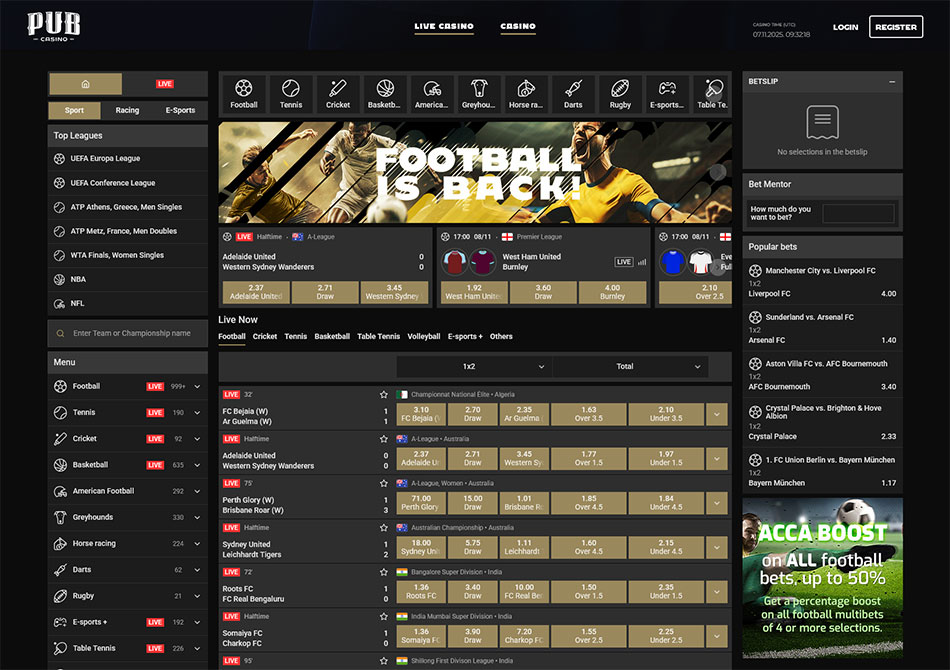
Task: Switch to the Racing tab
Action: (x=127, y=111)
